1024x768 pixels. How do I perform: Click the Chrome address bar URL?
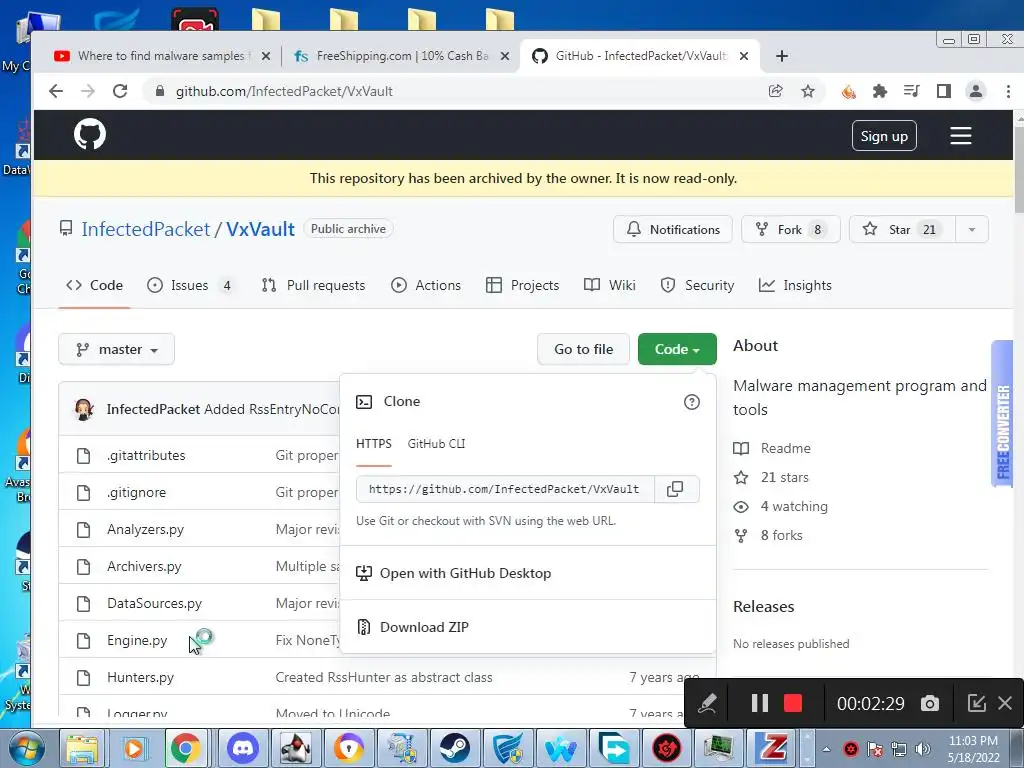284,91
